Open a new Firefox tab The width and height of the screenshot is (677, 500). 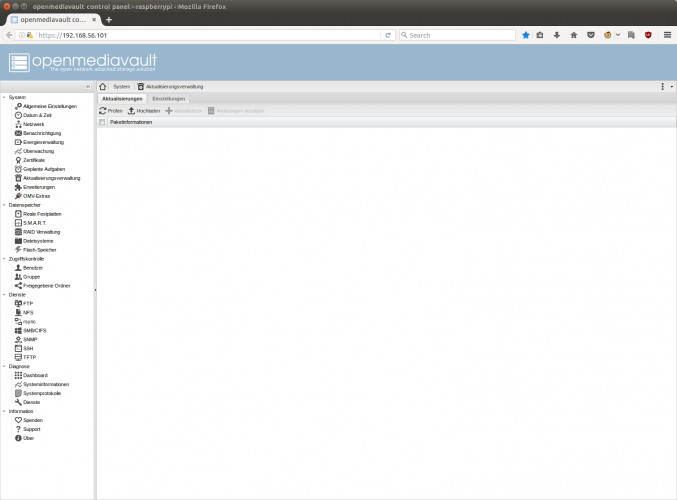pyautogui.click(x=109, y=20)
